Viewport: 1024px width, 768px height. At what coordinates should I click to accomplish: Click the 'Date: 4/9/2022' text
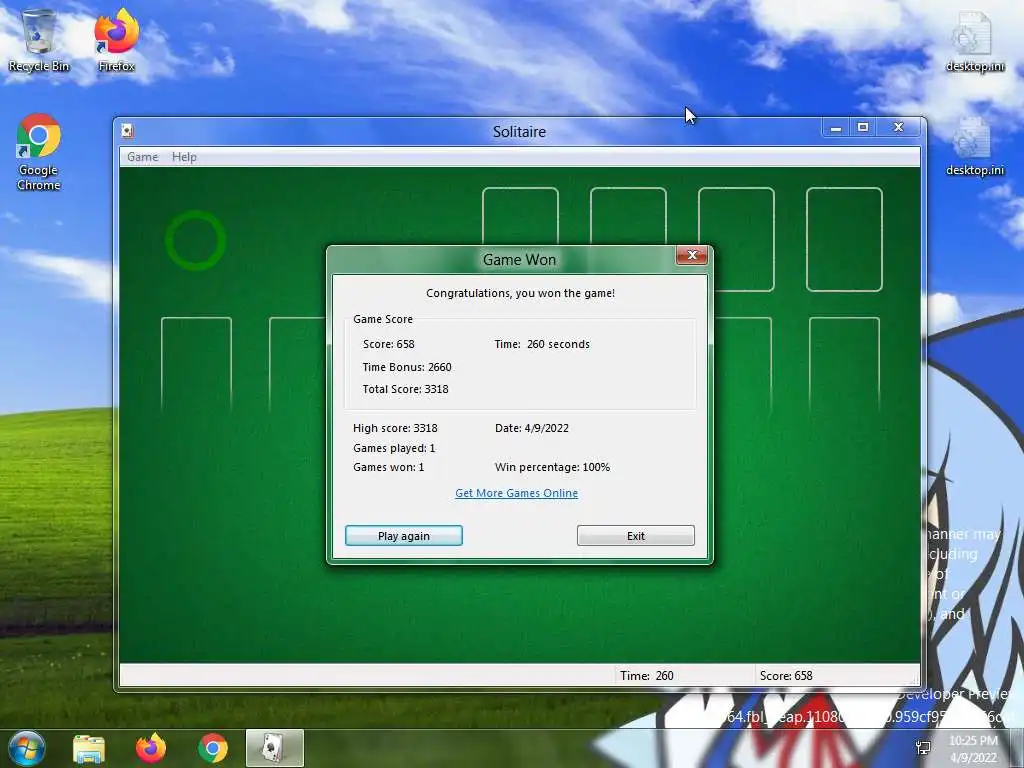tap(532, 428)
